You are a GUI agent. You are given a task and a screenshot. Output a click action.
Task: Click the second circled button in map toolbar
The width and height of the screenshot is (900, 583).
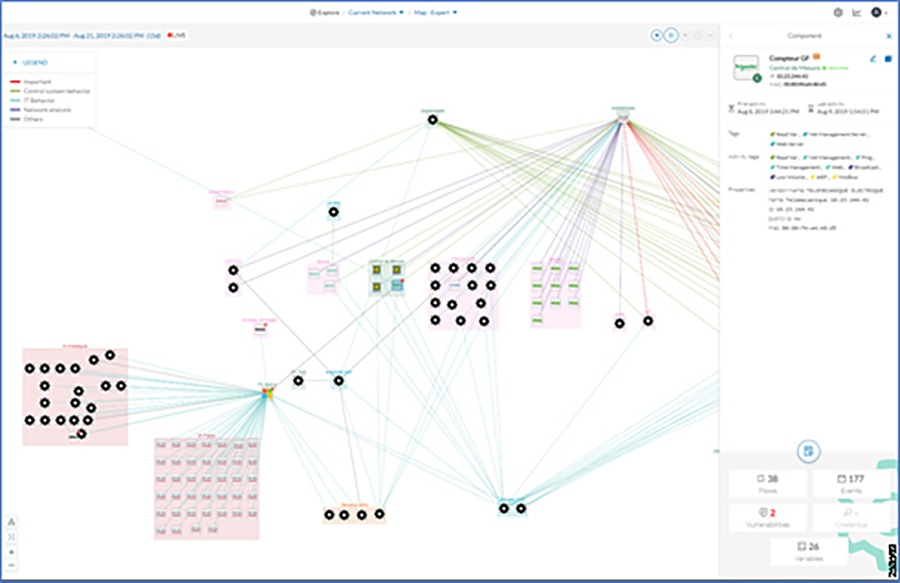pyautogui.click(x=670, y=36)
